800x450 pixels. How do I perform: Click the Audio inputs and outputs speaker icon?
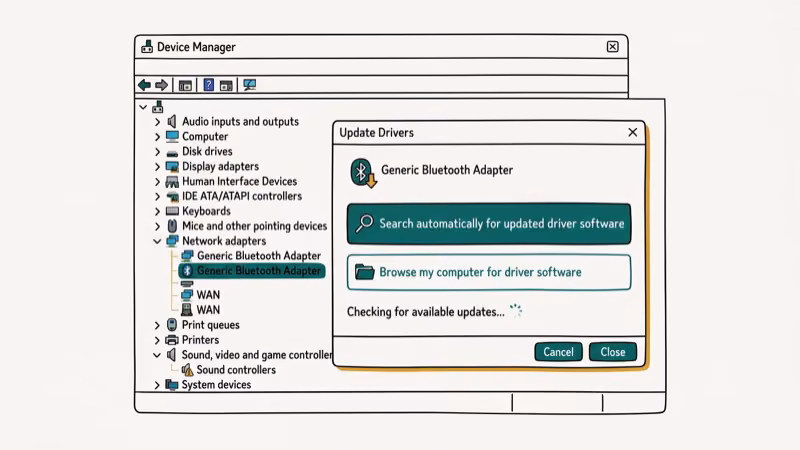tap(172, 121)
